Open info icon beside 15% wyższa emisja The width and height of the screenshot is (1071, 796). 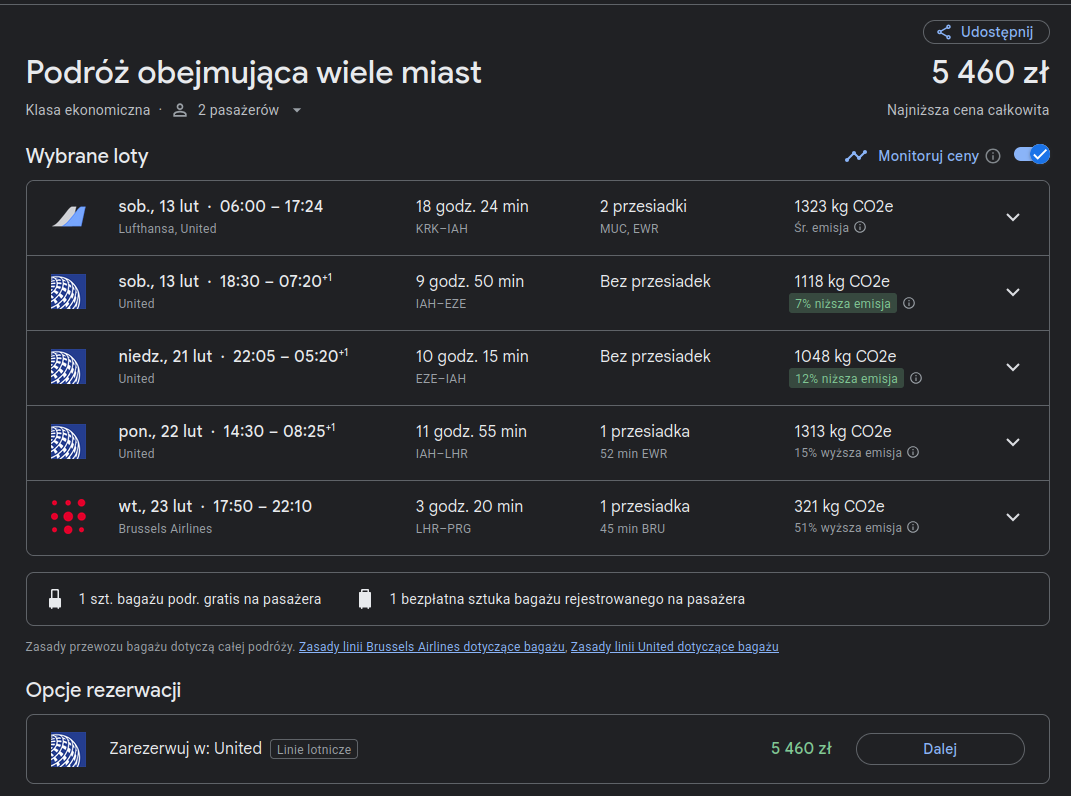tap(913, 452)
